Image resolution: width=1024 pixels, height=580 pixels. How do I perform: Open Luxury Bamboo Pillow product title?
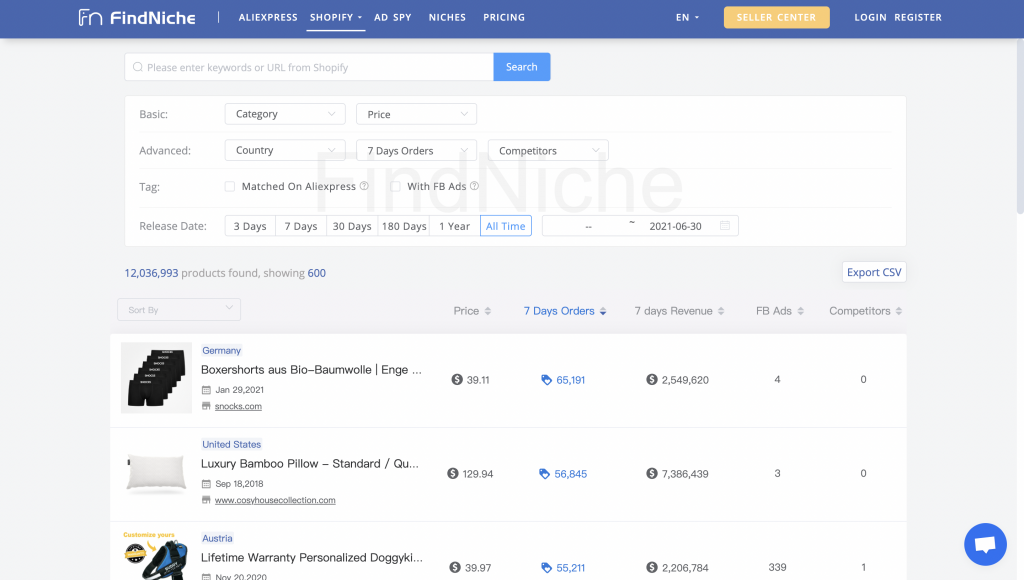310,464
